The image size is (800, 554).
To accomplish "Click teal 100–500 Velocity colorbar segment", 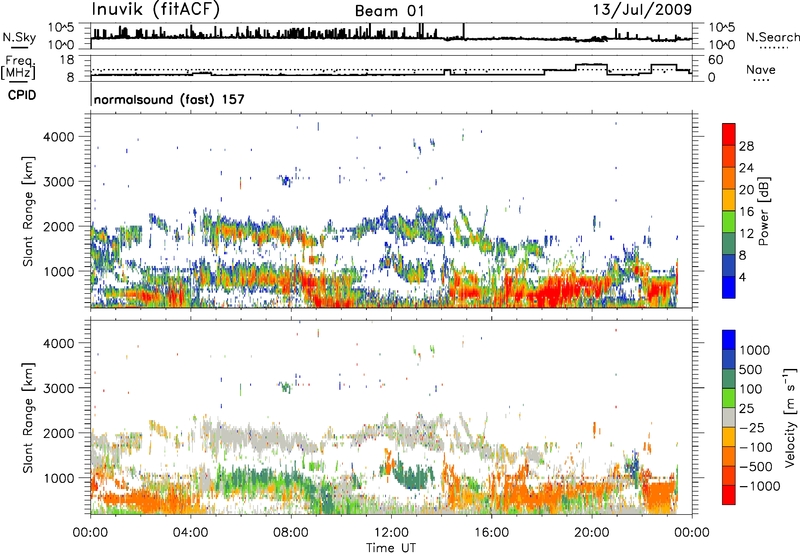I will point(729,379).
